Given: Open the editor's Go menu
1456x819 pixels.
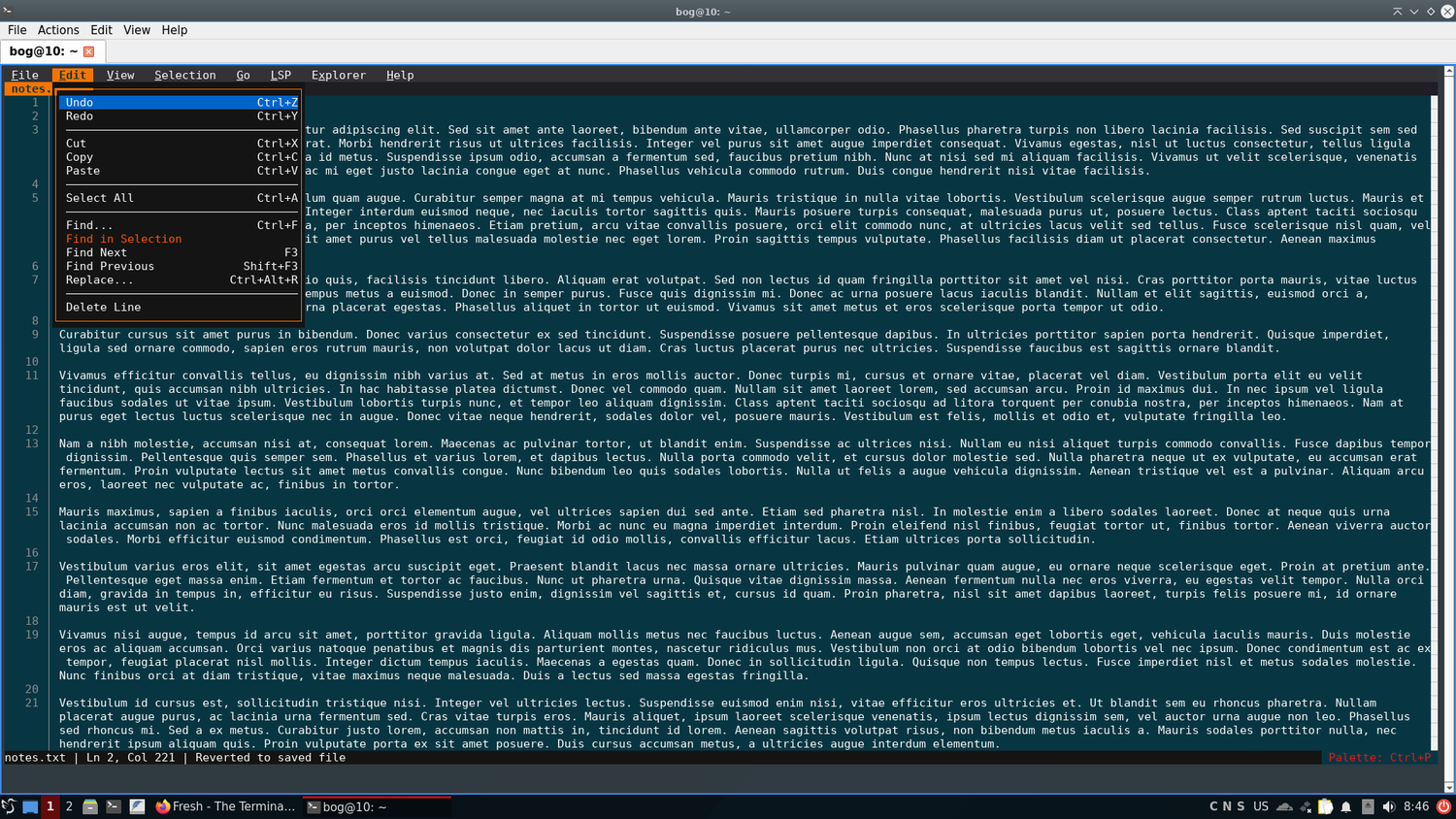Looking at the screenshot, I should click(243, 75).
